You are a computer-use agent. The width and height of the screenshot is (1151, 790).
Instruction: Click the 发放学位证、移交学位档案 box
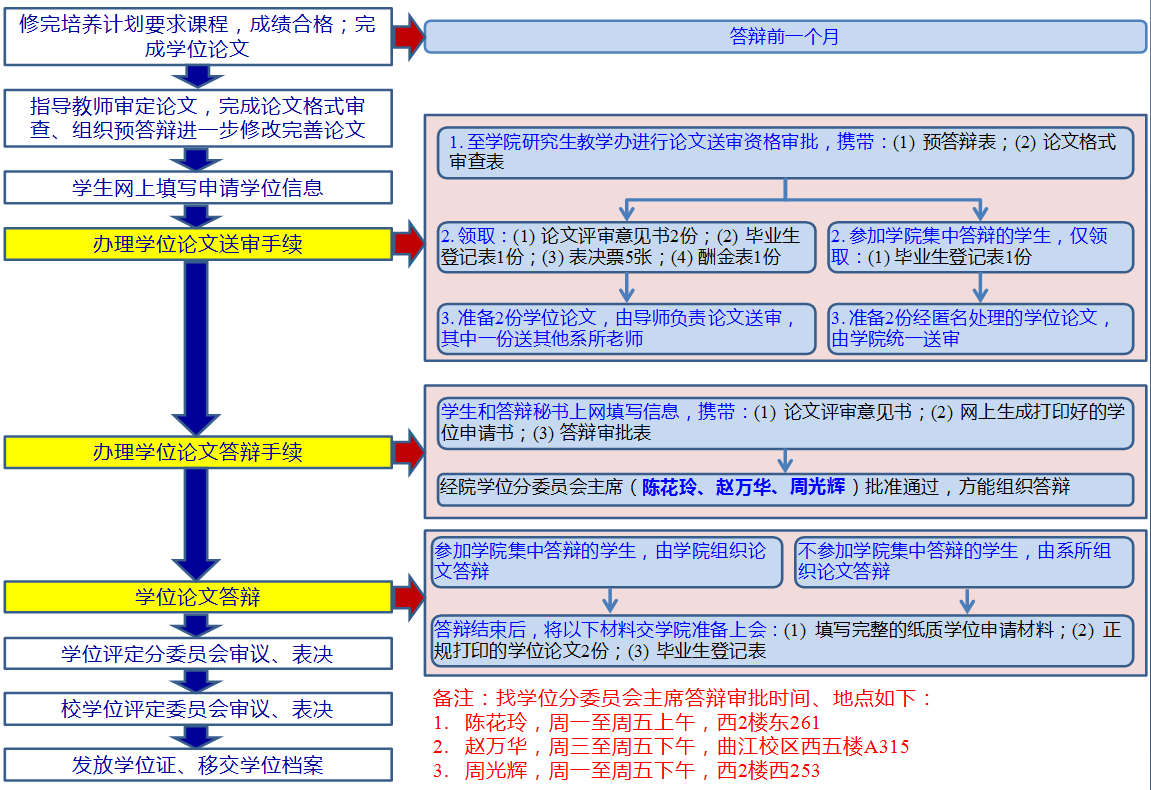(x=197, y=765)
